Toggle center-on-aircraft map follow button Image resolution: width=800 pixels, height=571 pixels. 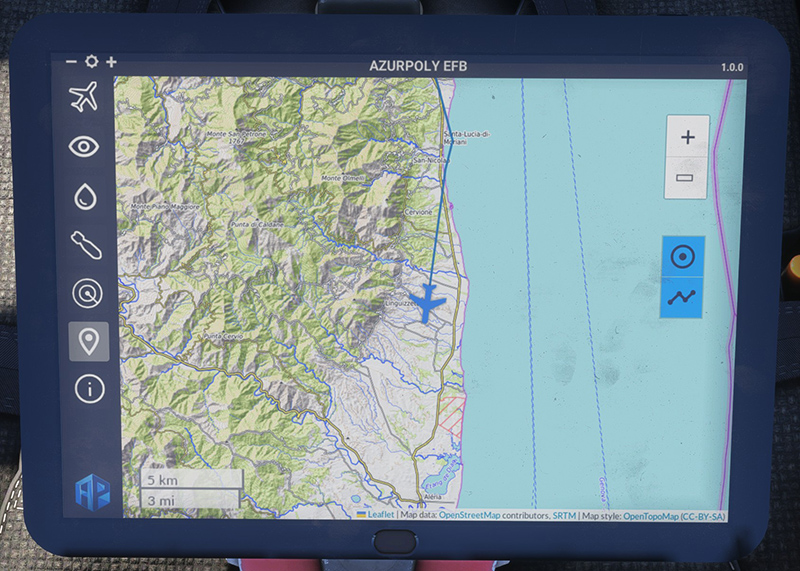coord(683,256)
